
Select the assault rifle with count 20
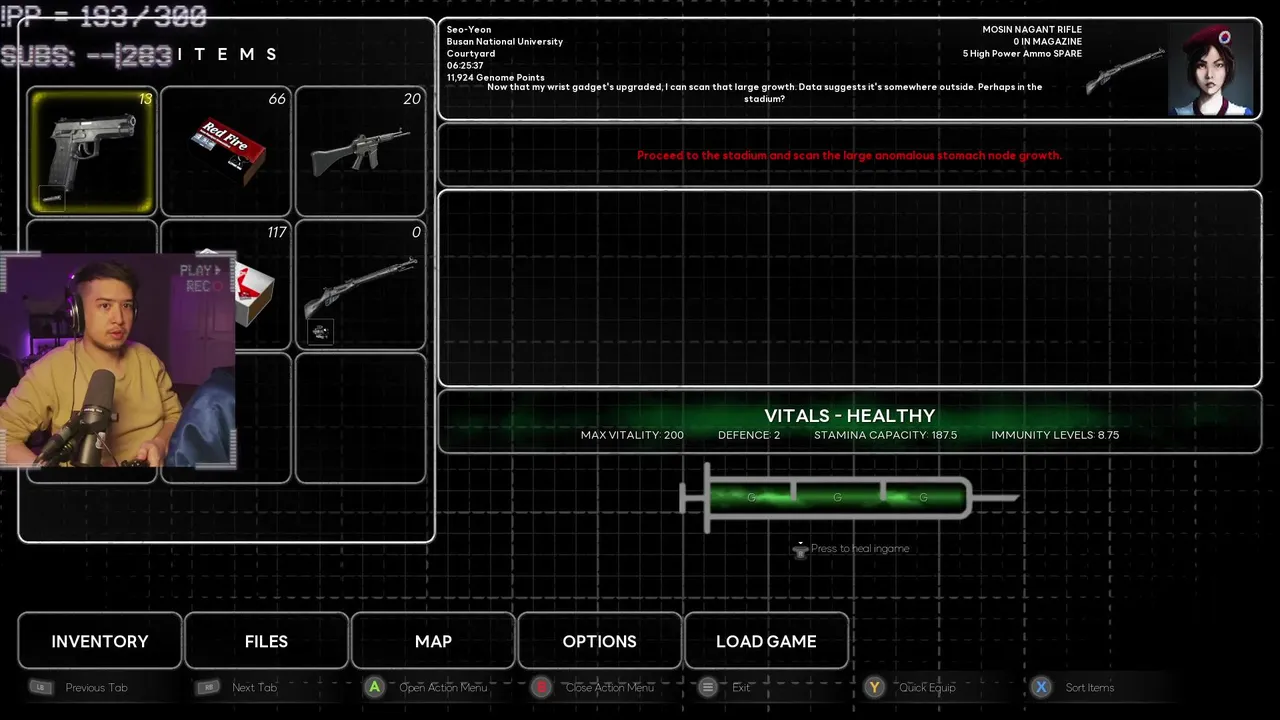click(360, 152)
